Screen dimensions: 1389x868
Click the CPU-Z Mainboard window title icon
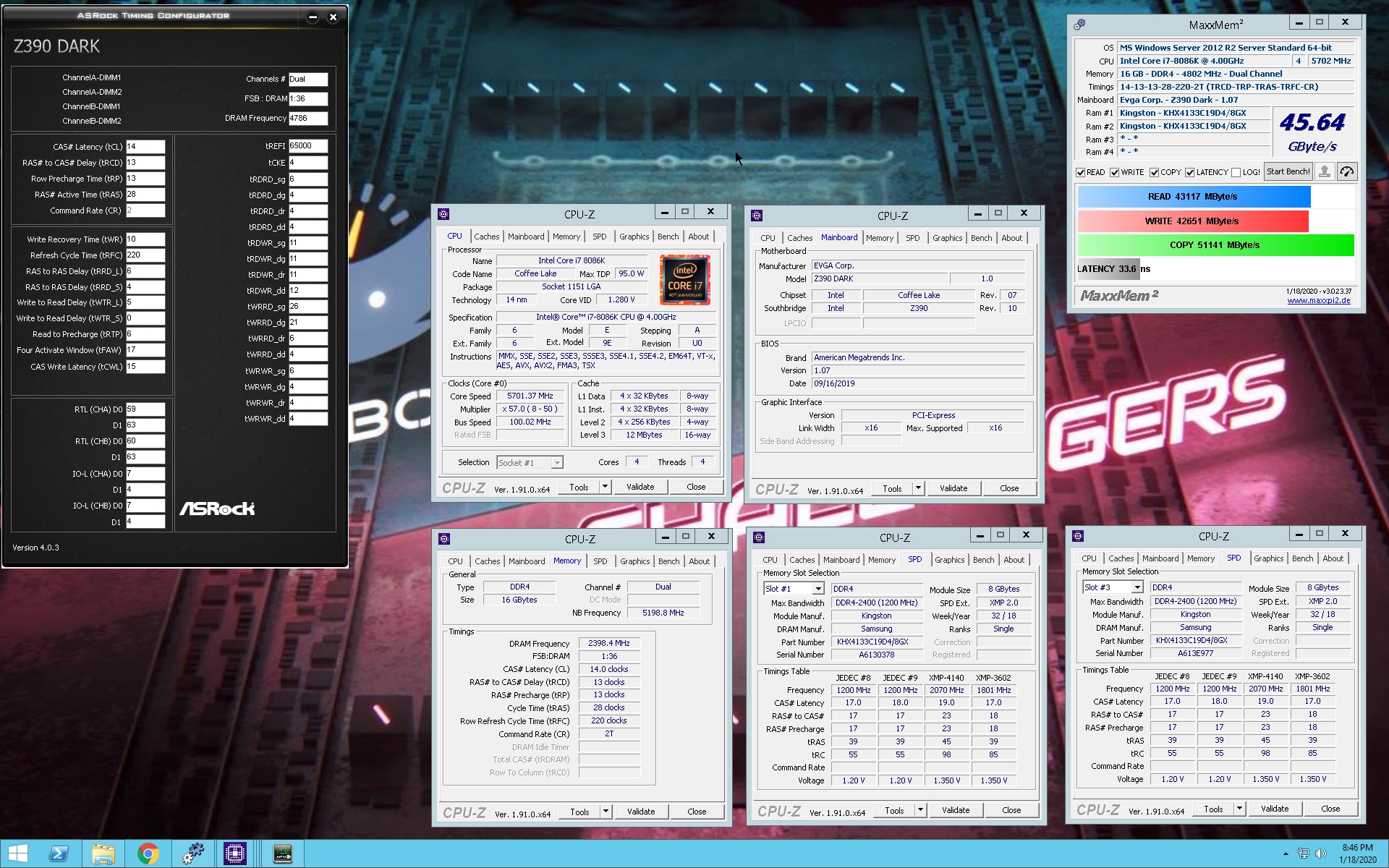pyautogui.click(x=757, y=216)
